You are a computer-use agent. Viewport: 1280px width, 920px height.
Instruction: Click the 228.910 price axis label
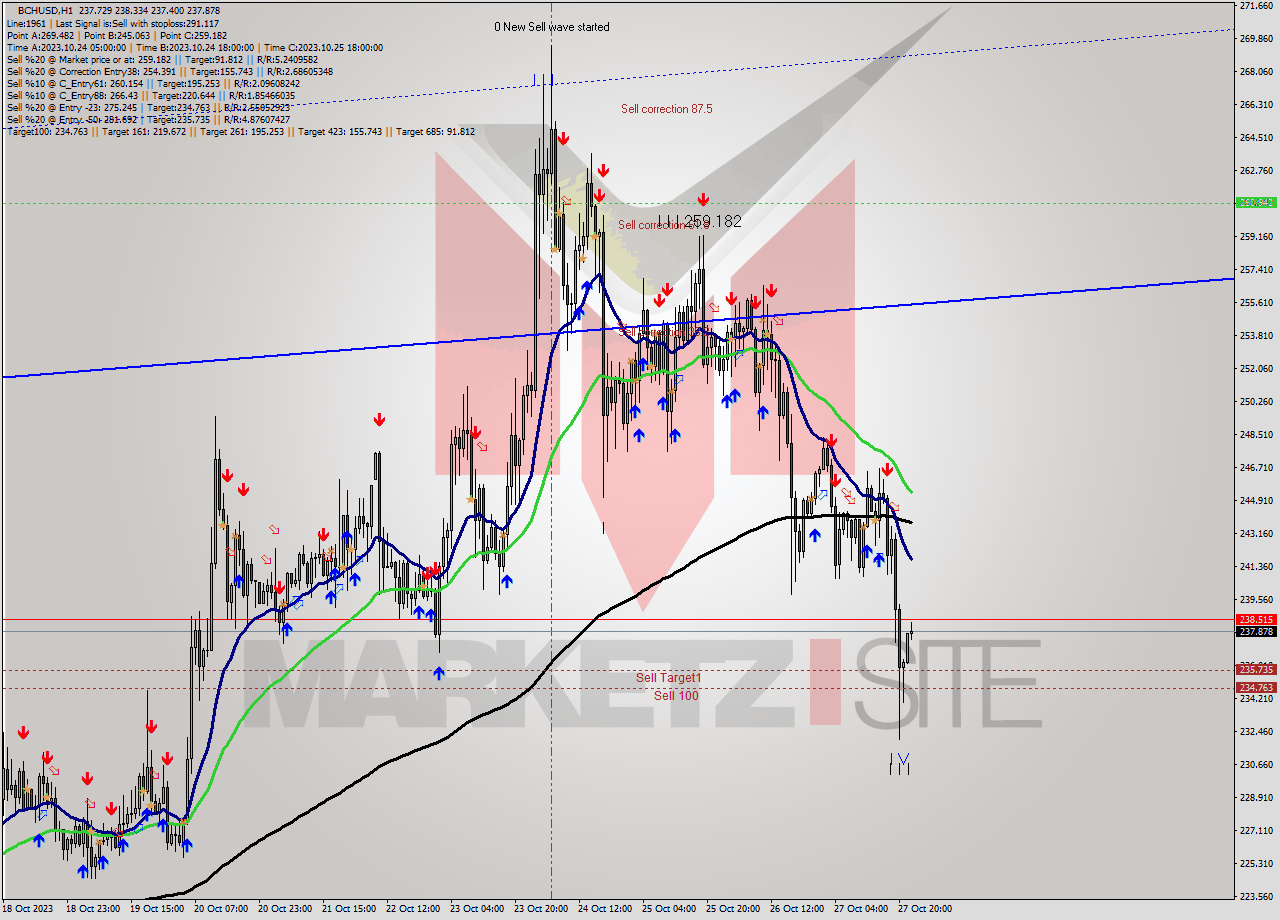pyautogui.click(x=1255, y=797)
